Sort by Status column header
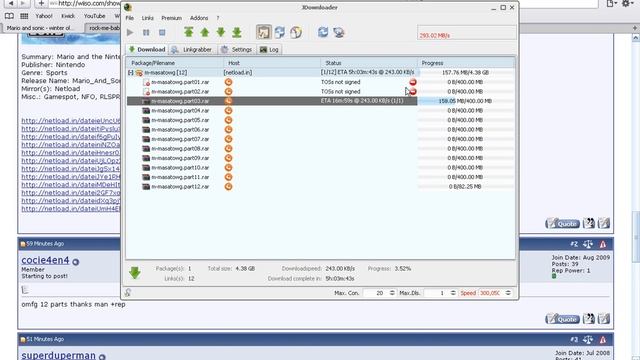Image resolution: width=640 pixels, height=360 pixels. (x=369, y=63)
